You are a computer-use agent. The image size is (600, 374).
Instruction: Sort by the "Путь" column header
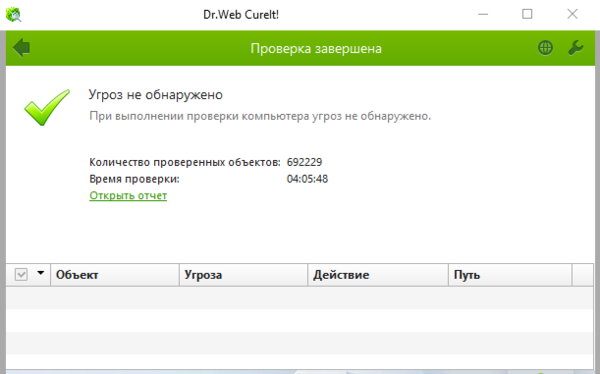(x=510, y=275)
